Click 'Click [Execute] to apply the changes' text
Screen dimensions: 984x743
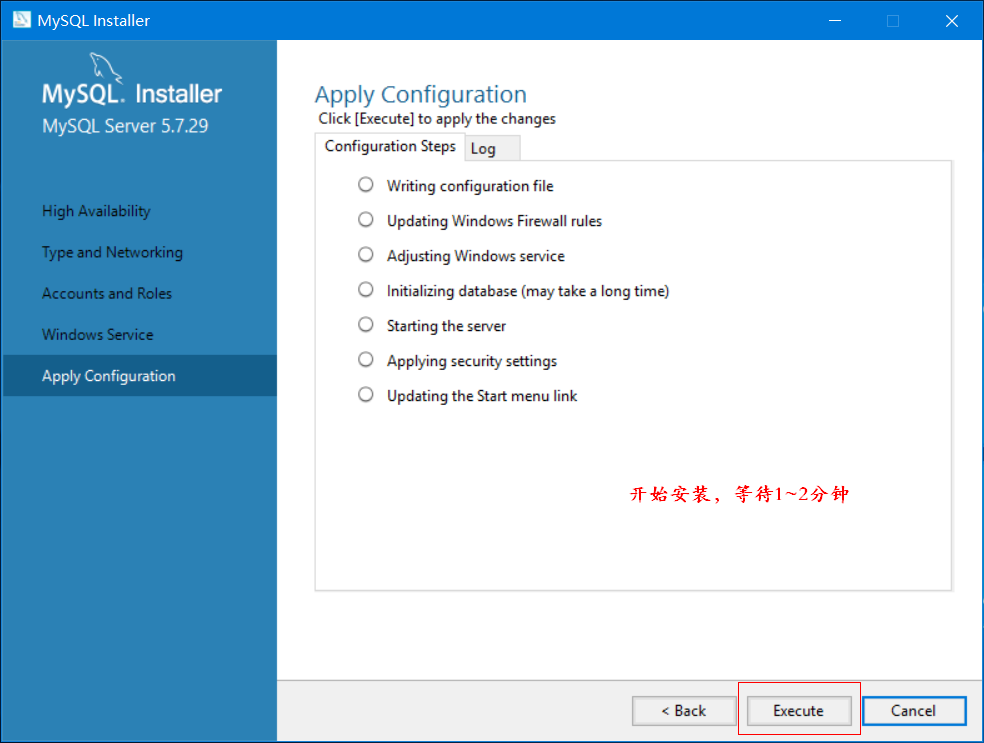437,119
